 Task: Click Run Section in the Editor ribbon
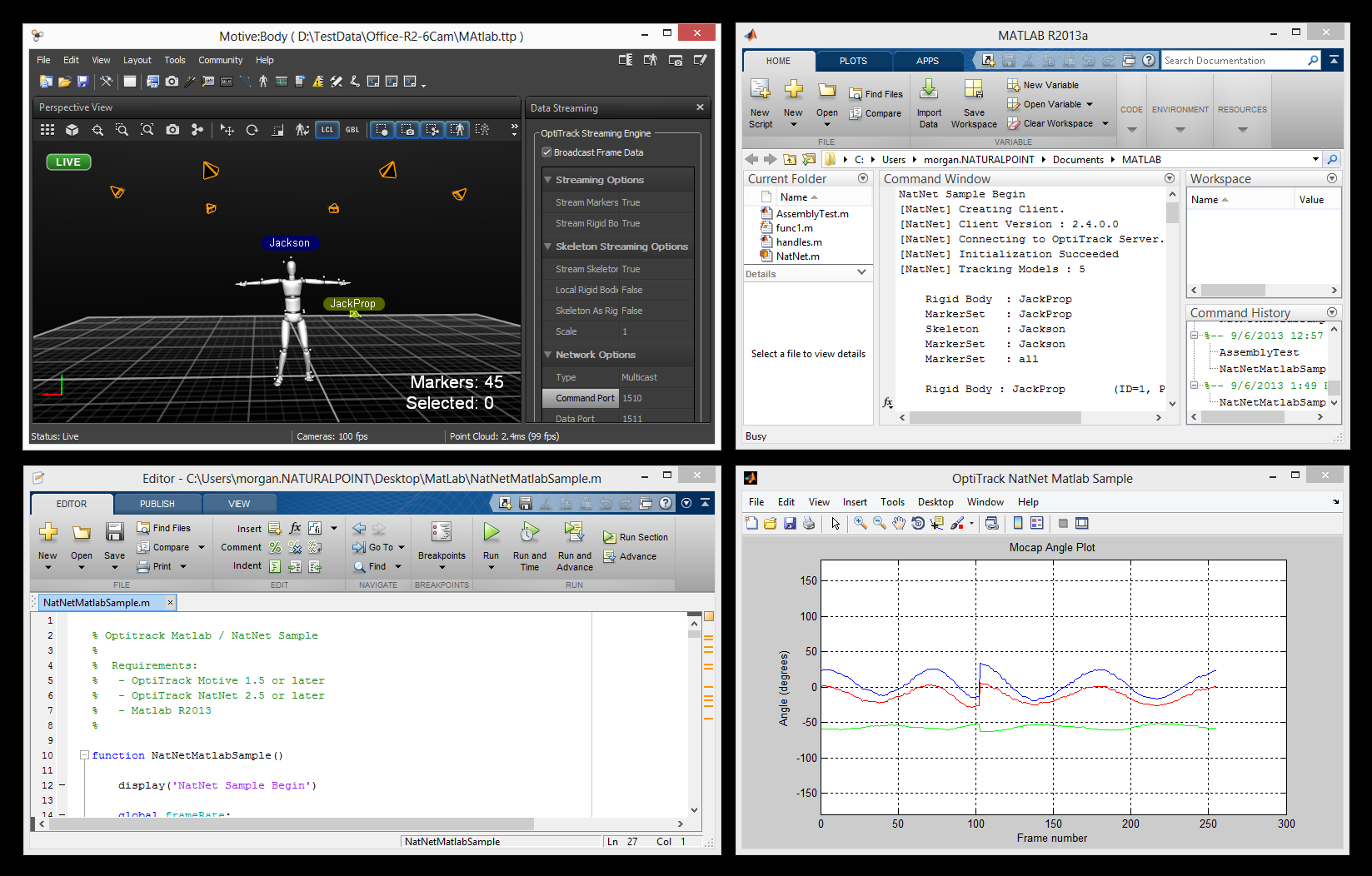click(x=636, y=536)
